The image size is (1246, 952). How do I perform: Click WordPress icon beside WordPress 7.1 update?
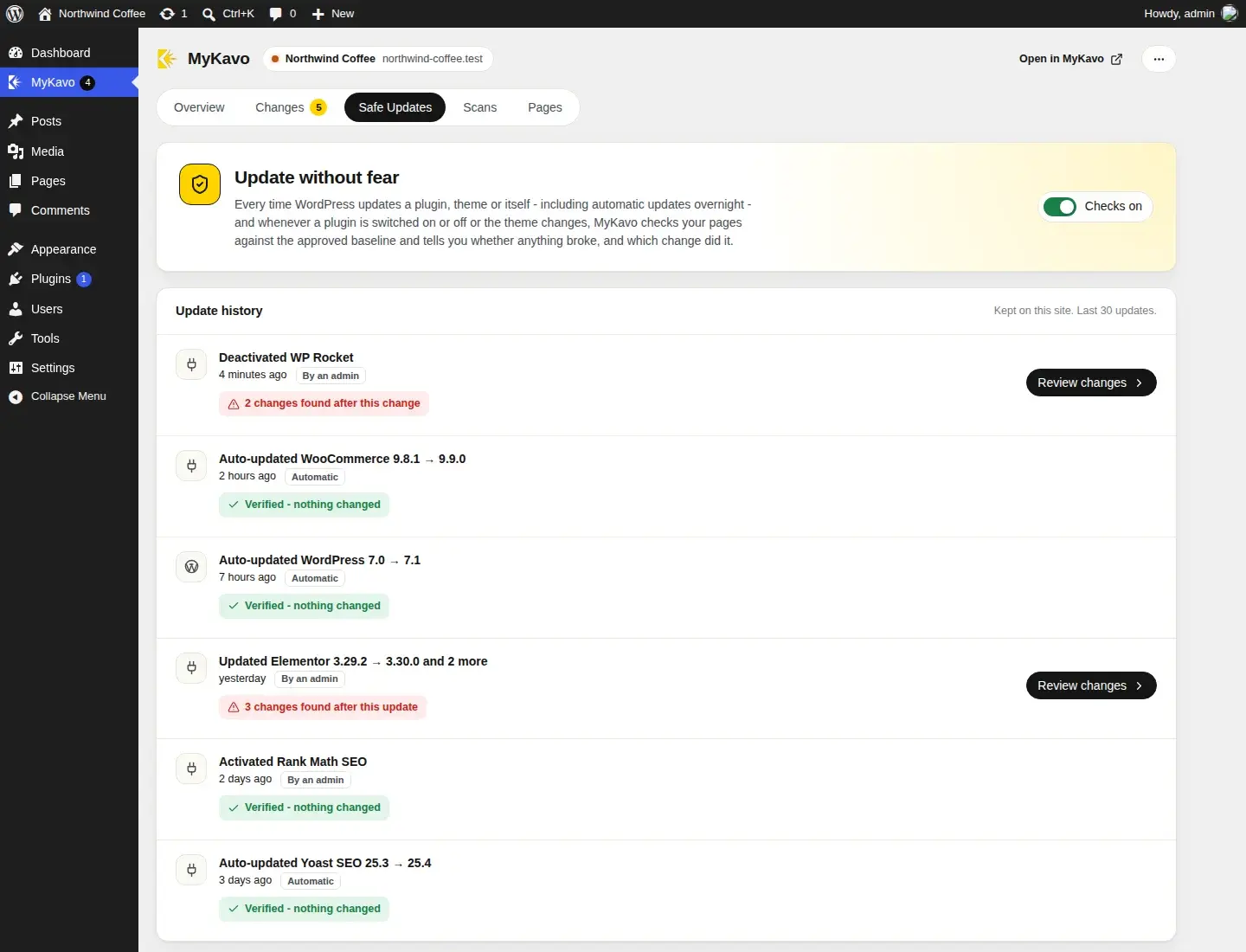point(191,567)
